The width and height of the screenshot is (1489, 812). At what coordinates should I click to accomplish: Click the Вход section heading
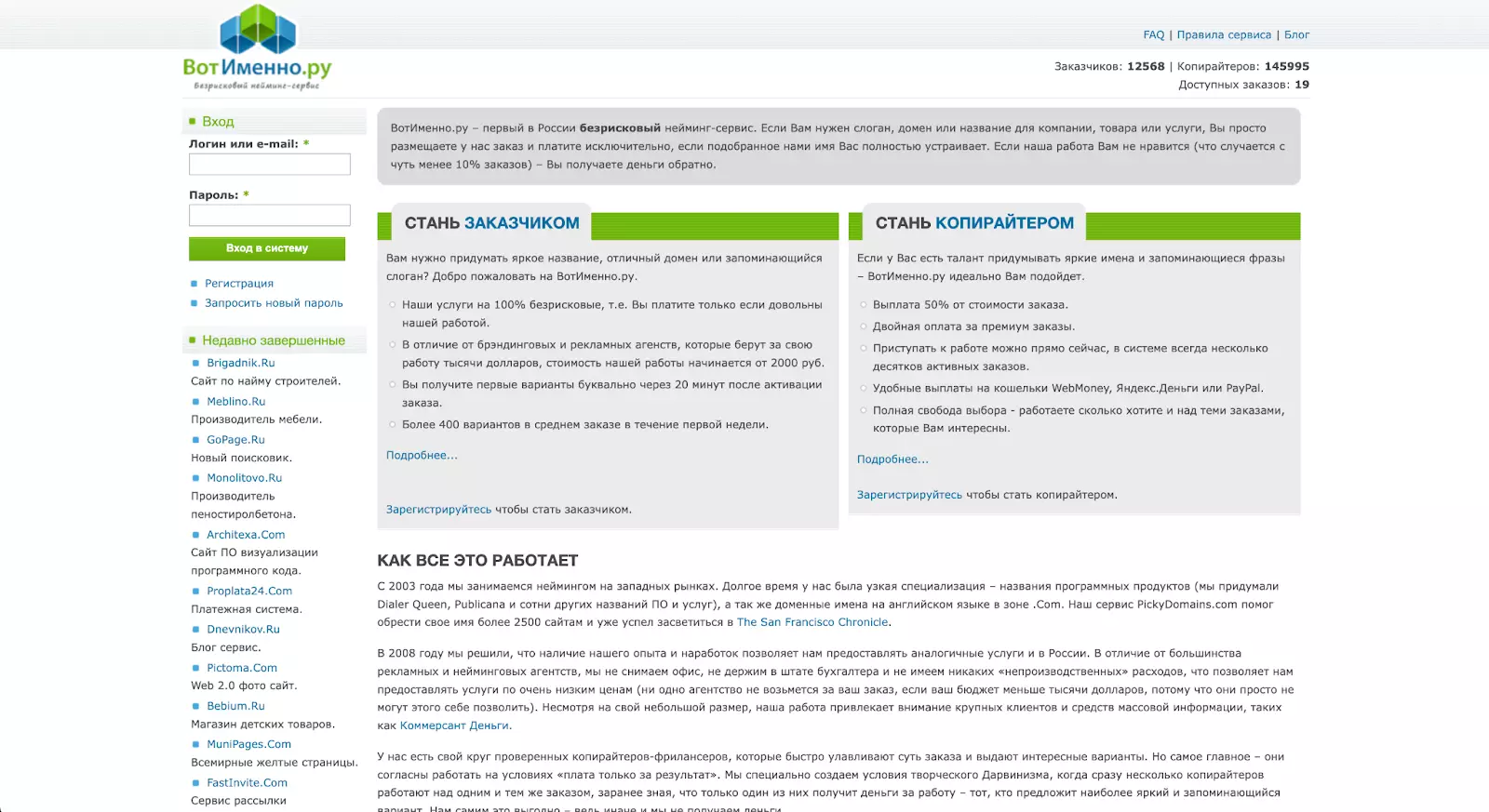218,122
